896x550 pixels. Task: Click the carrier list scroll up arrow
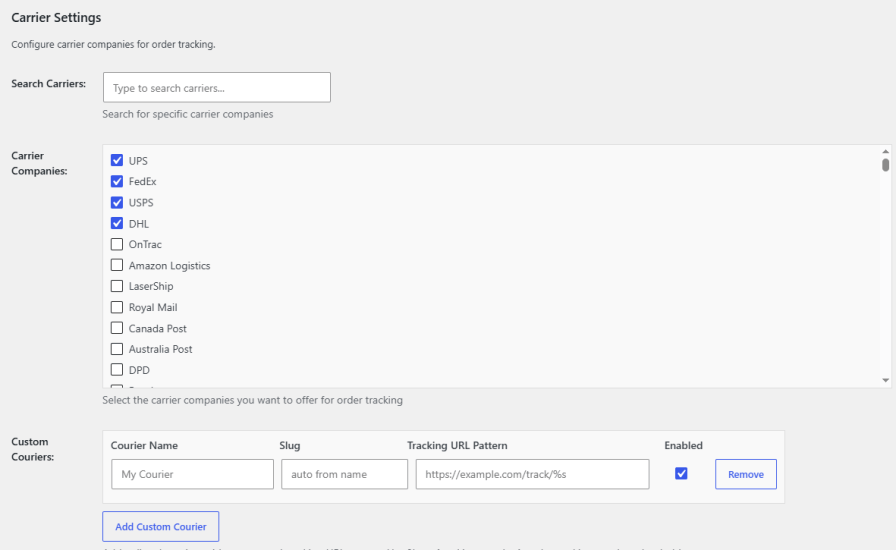(x=885, y=152)
